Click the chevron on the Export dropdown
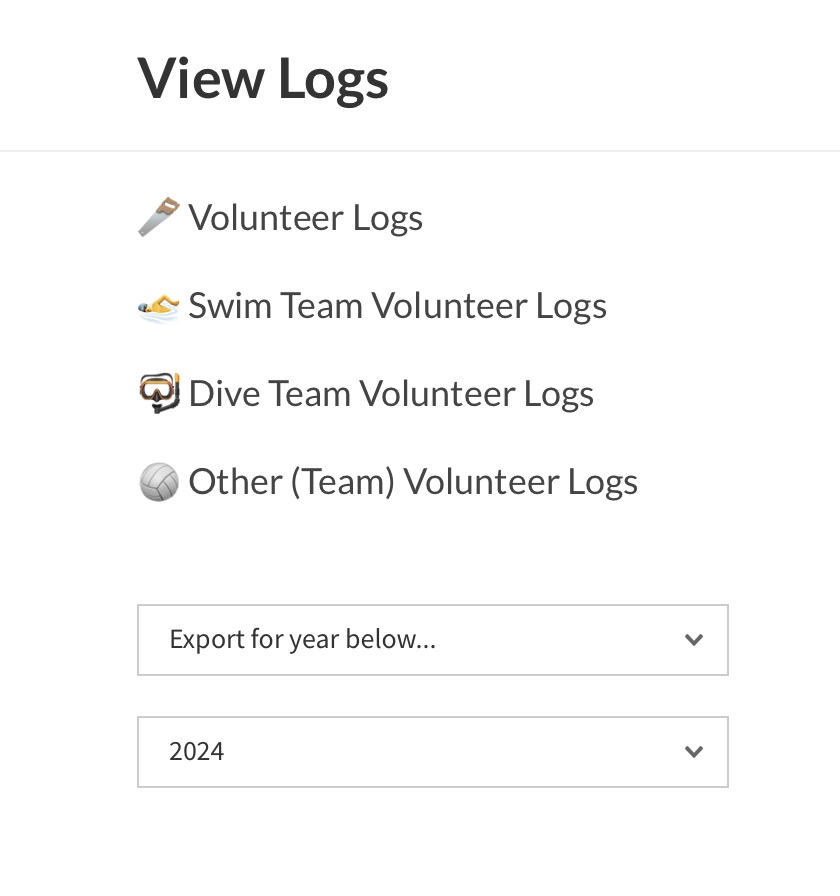This screenshot has height=896, width=840. (x=694, y=640)
